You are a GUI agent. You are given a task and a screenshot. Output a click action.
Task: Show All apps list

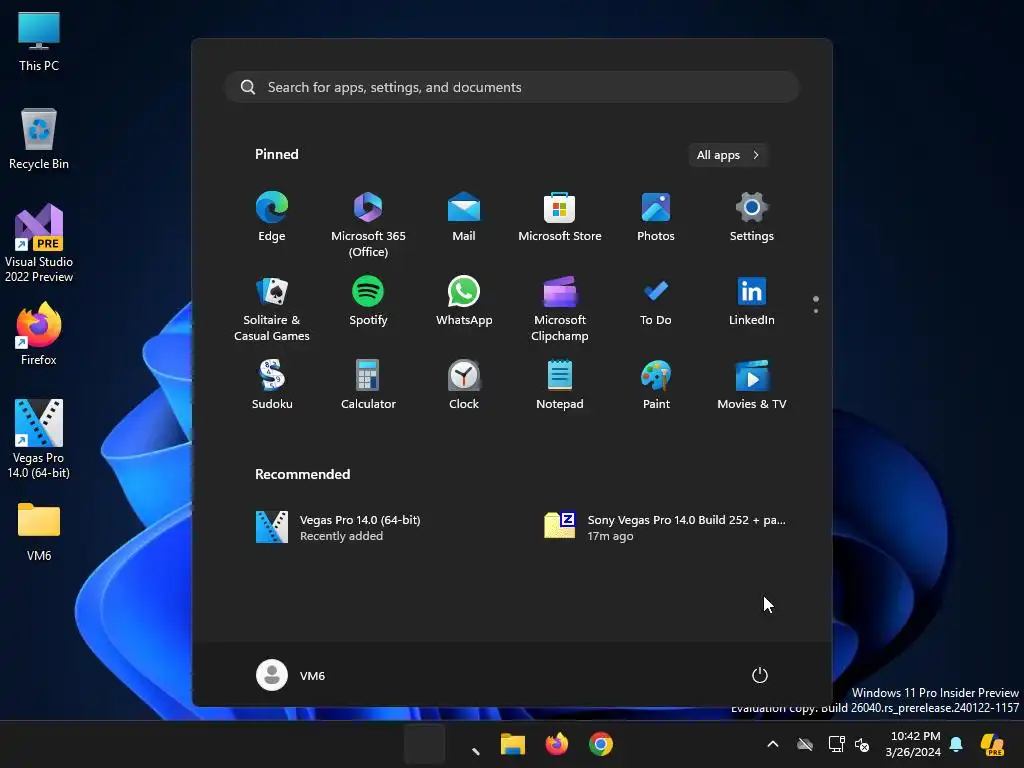(728, 155)
